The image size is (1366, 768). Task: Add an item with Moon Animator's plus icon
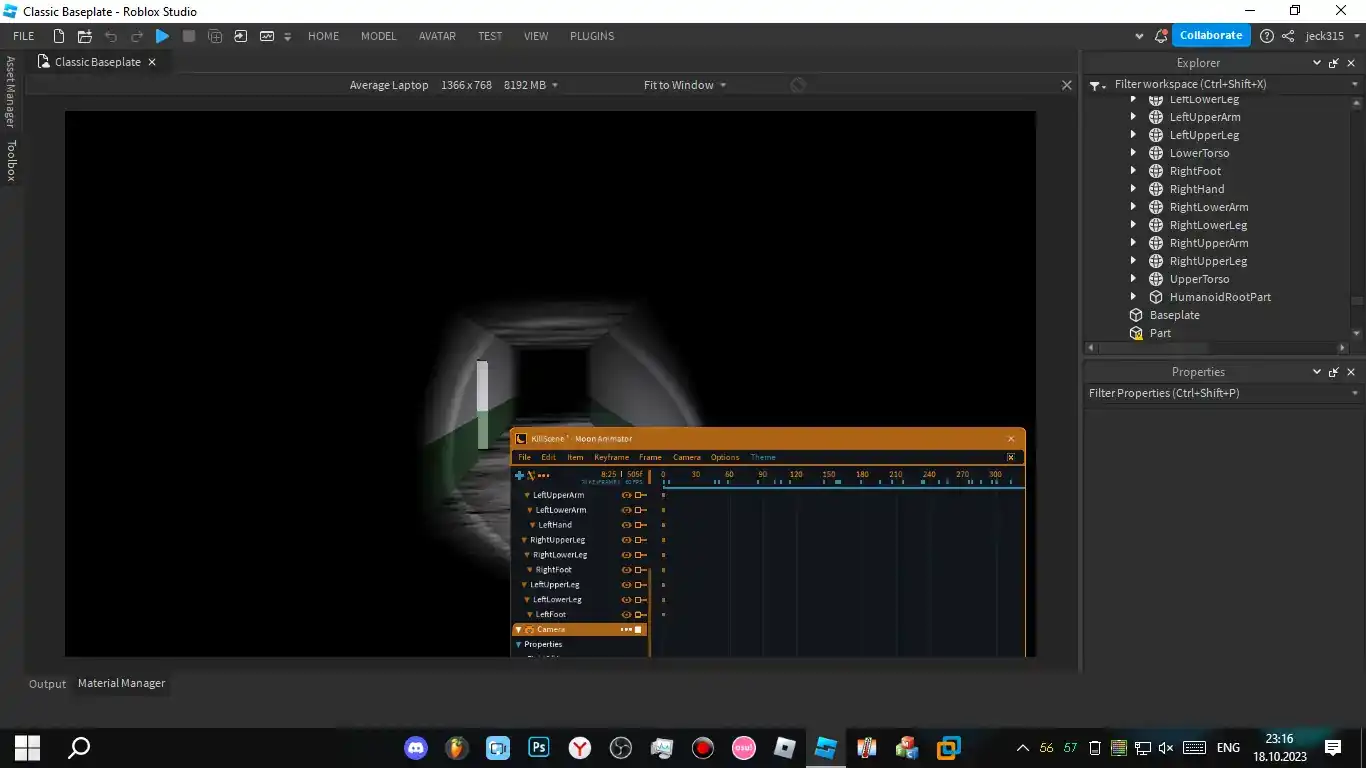[x=519, y=475]
